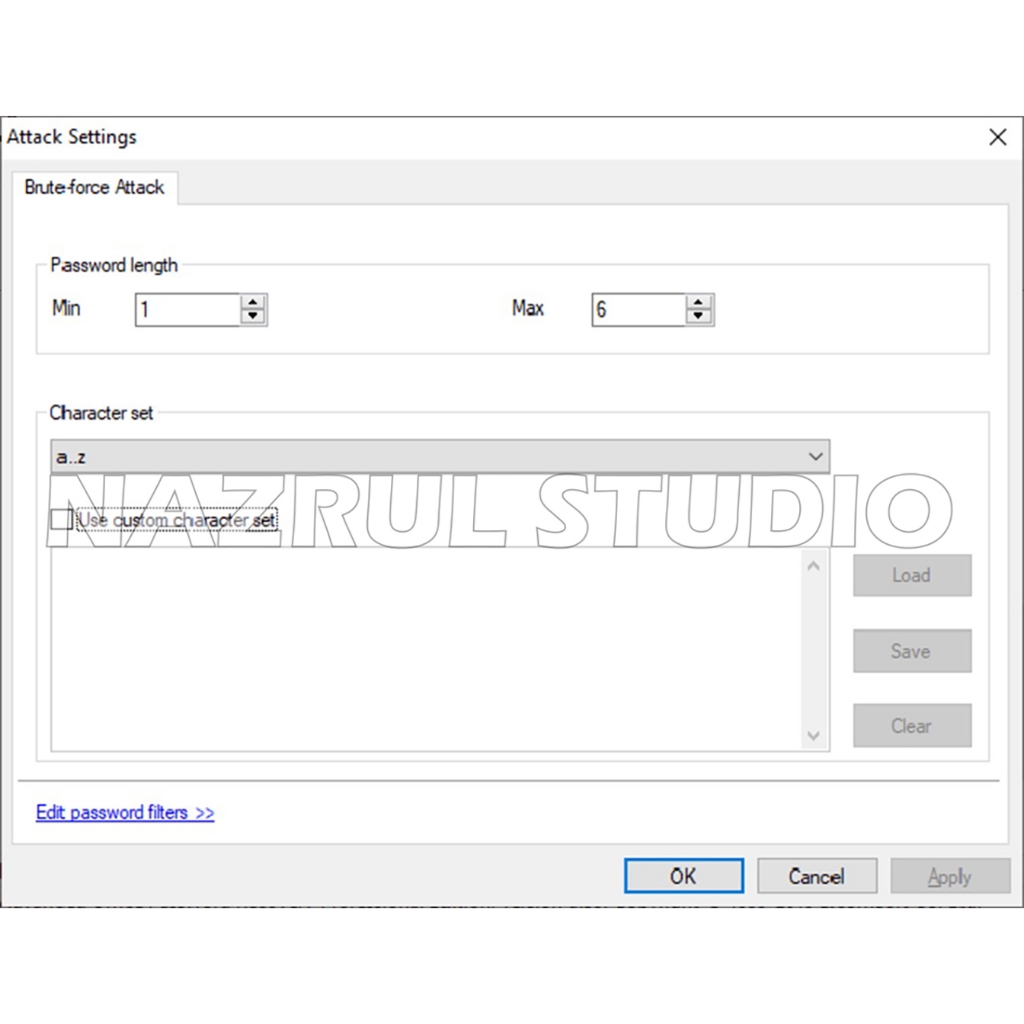Close the Attack Settings dialog
Image resolution: width=1024 pixels, height=1024 pixels.
997,138
